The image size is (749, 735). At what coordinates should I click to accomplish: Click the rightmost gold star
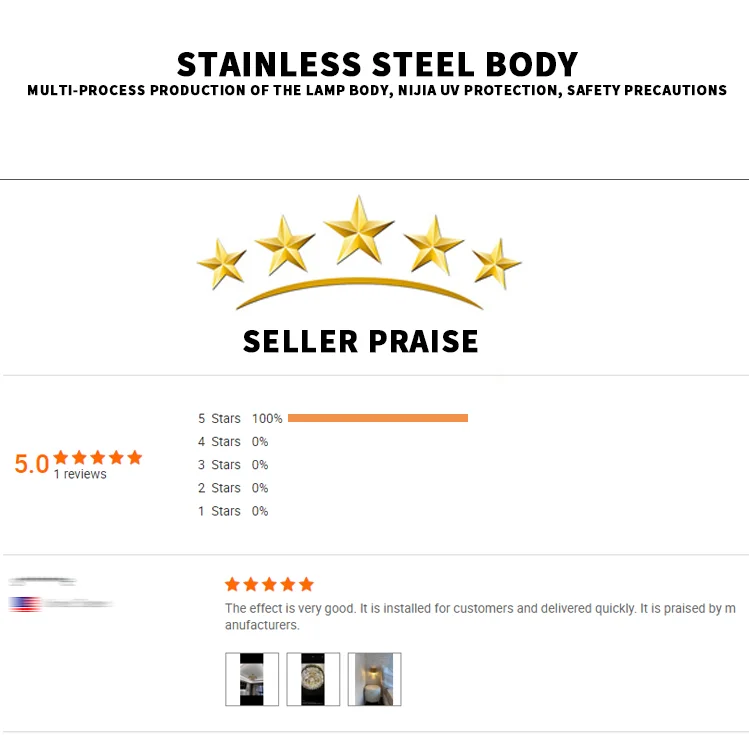(x=496, y=263)
